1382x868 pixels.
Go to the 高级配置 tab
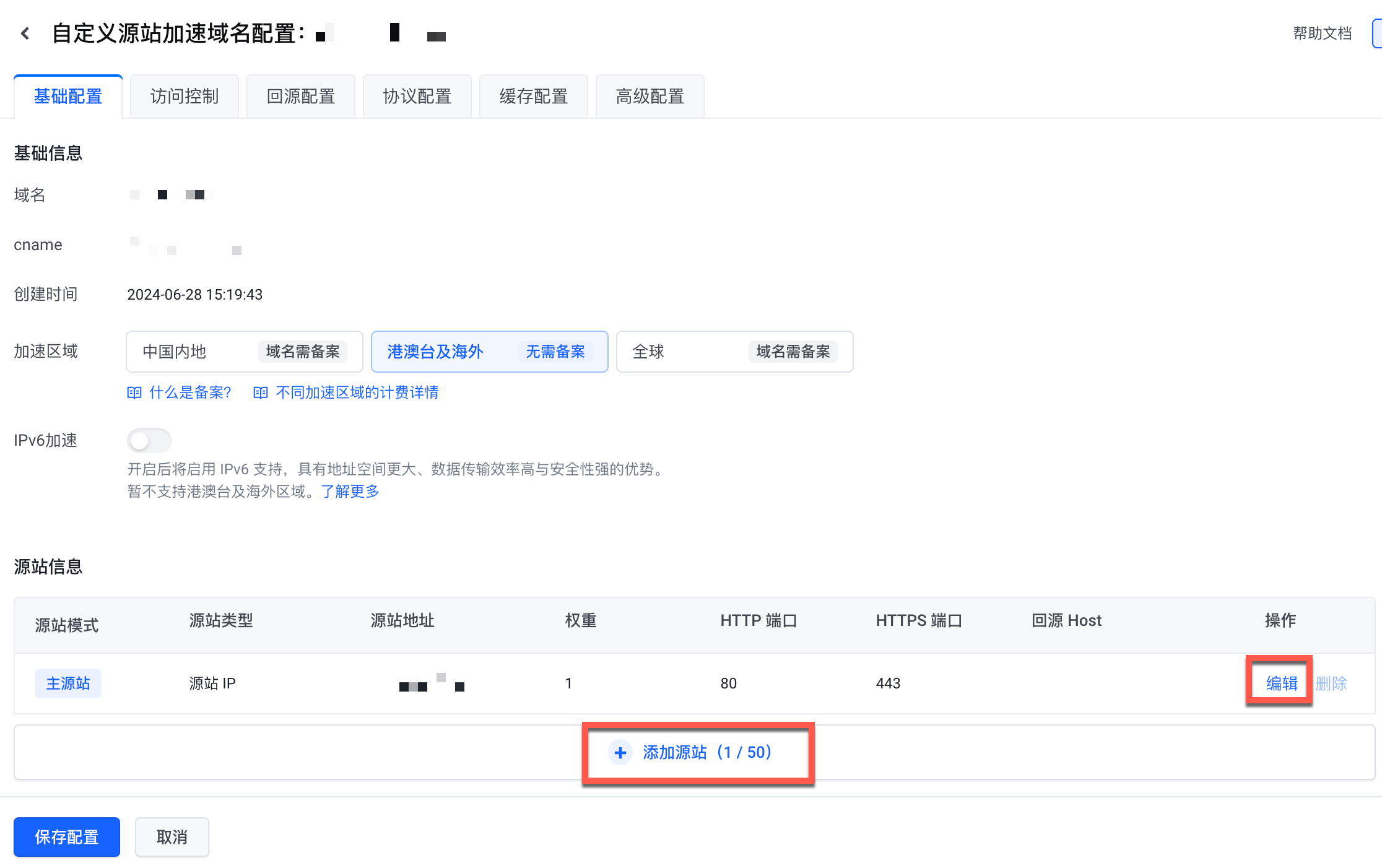point(650,97)
